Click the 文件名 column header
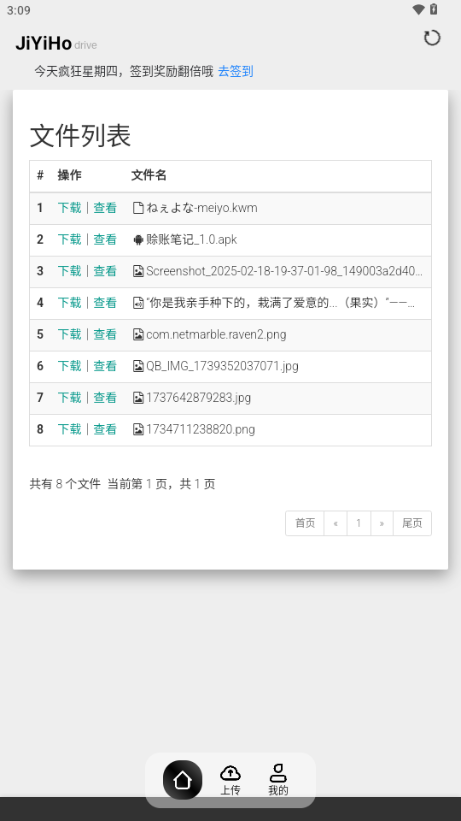Viewport: 461px width, 821px height. 149,175
